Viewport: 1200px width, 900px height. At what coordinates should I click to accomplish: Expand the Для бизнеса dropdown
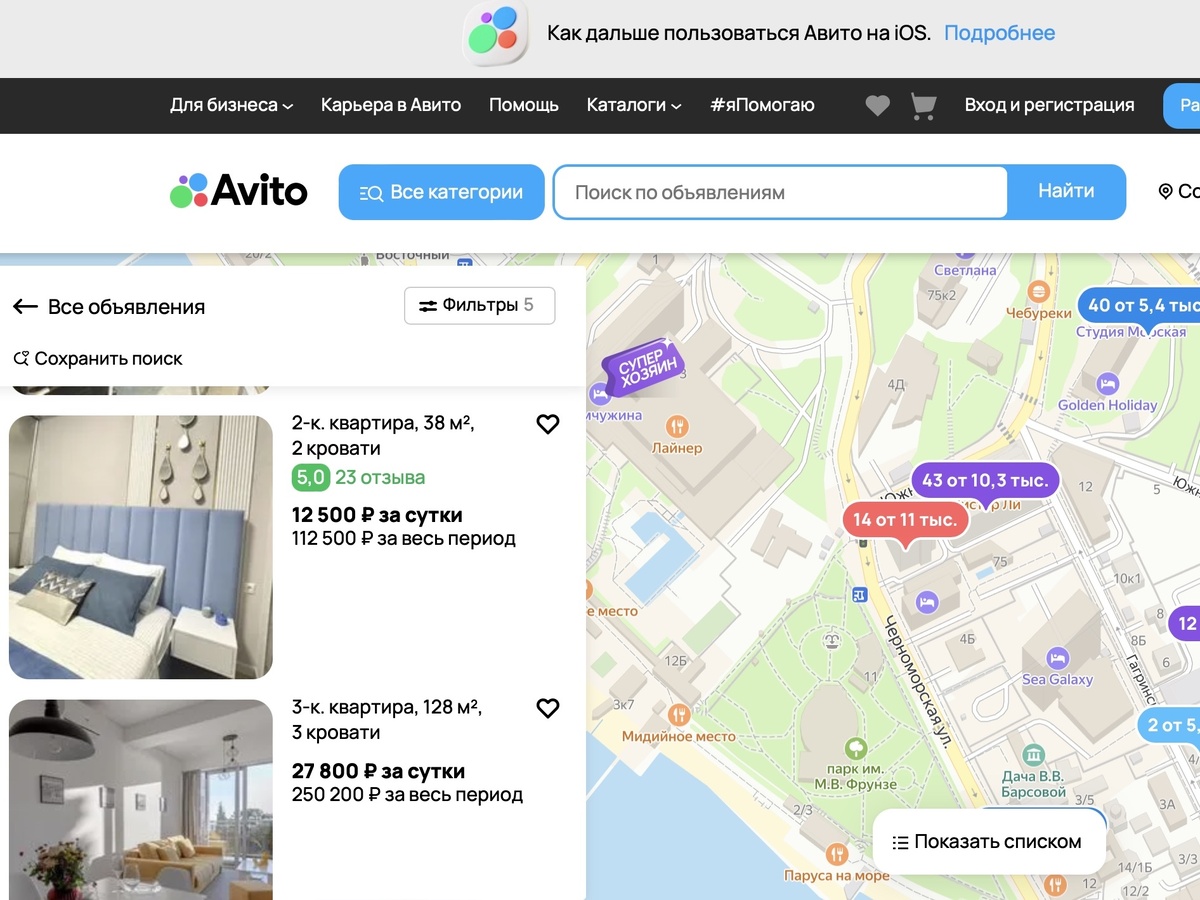(x=231, y=105)
